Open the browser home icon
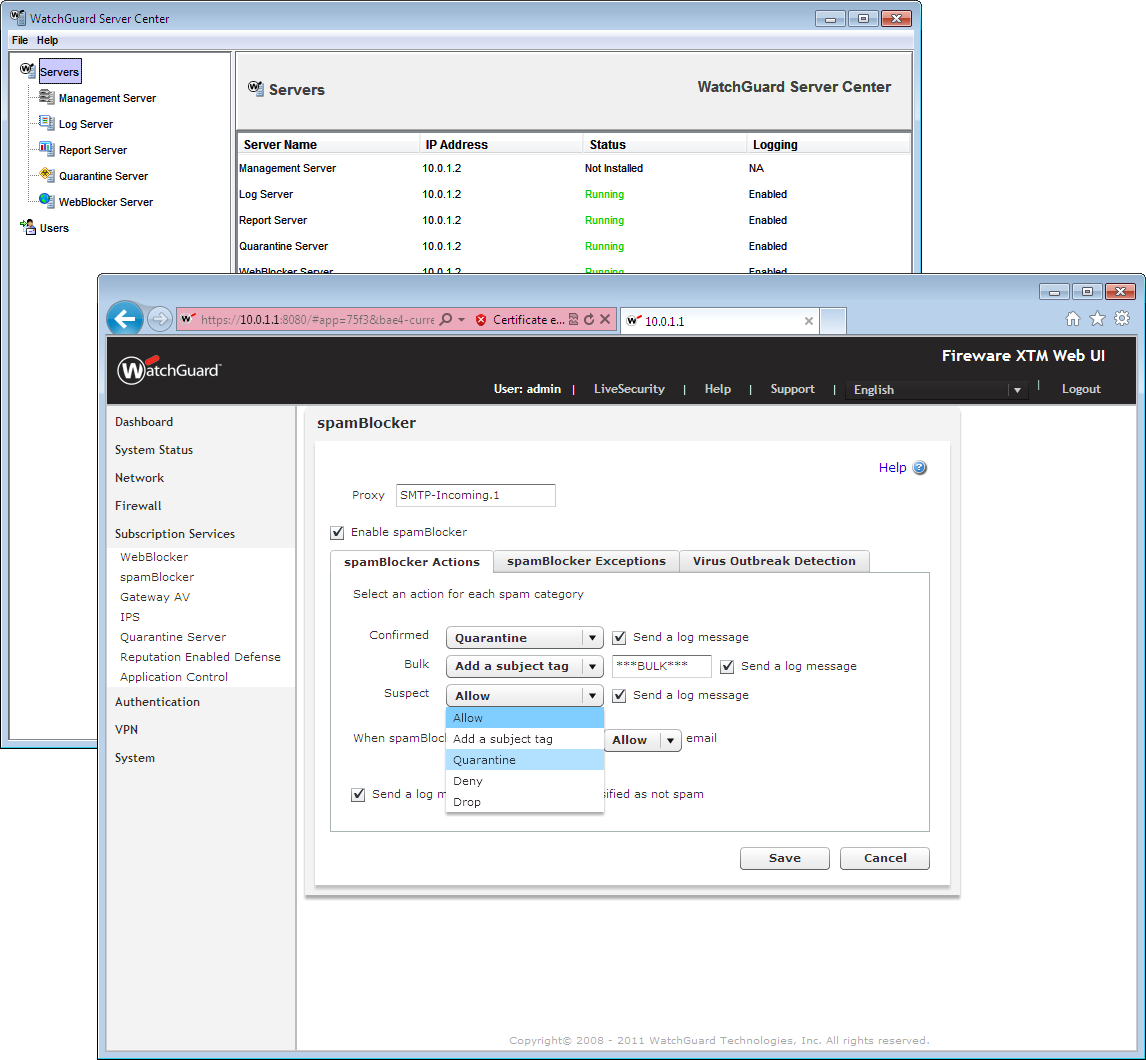This screenshot has height=1060, width=1146. (1072, 319)
